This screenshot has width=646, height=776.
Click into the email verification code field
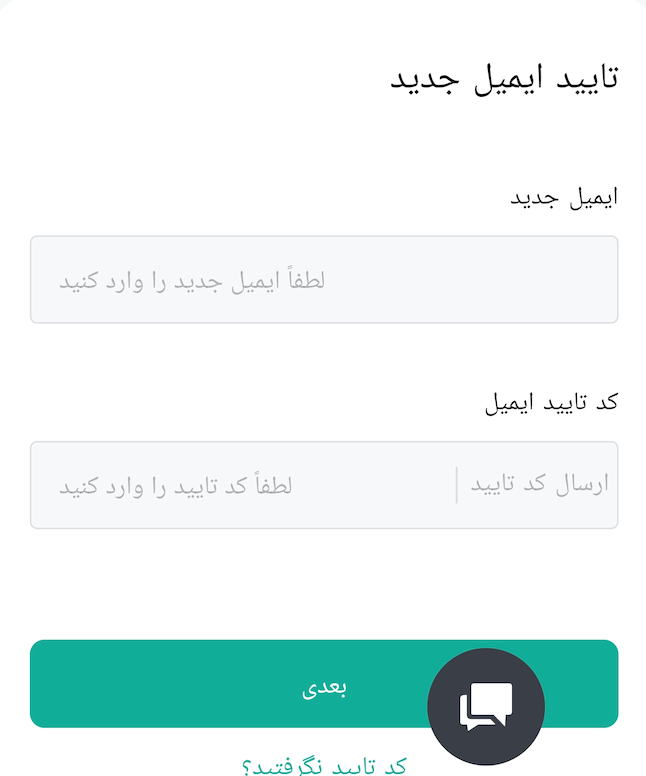click(243, 485)
